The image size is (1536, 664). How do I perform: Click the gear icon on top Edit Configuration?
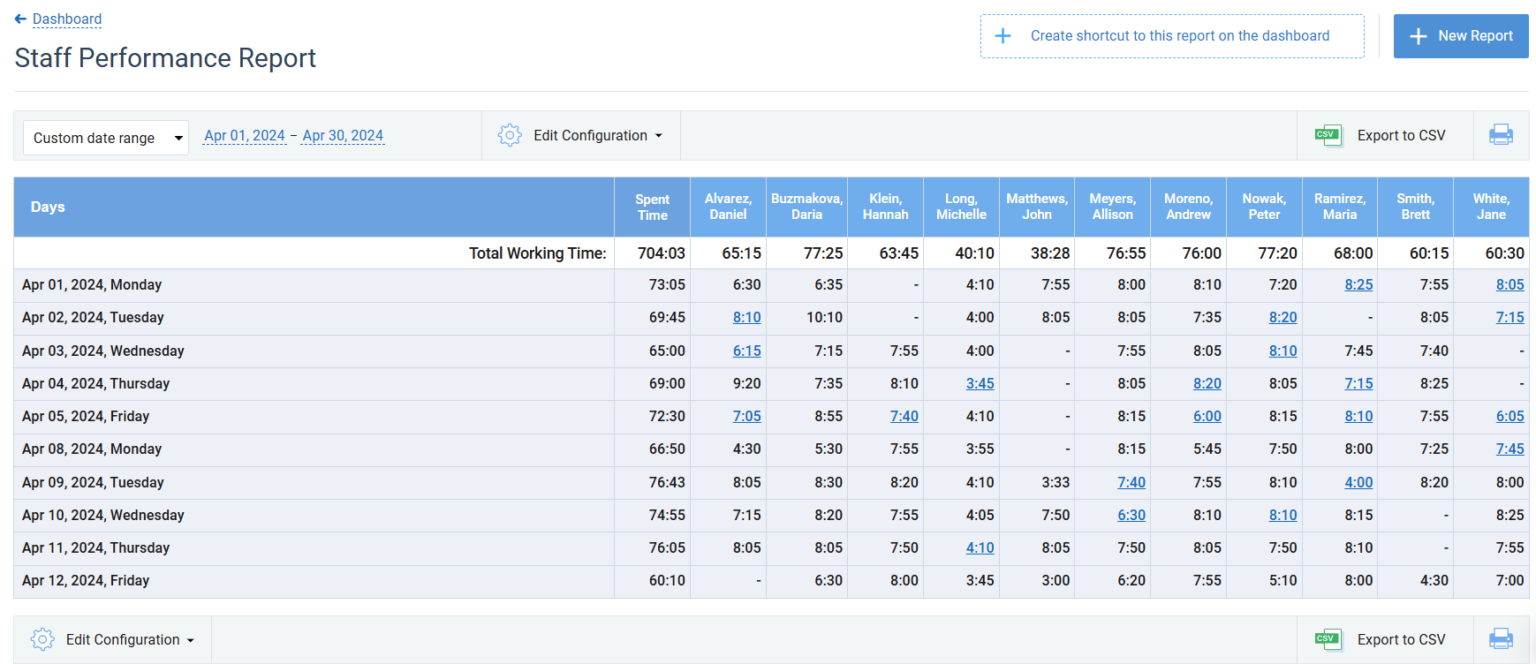point(510,134)
